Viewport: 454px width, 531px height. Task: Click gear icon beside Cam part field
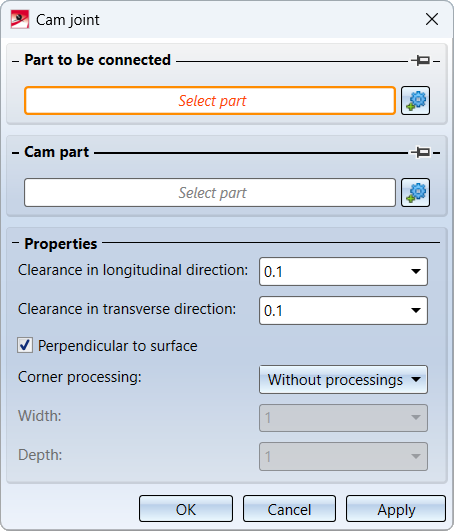[x=415, y=192]
